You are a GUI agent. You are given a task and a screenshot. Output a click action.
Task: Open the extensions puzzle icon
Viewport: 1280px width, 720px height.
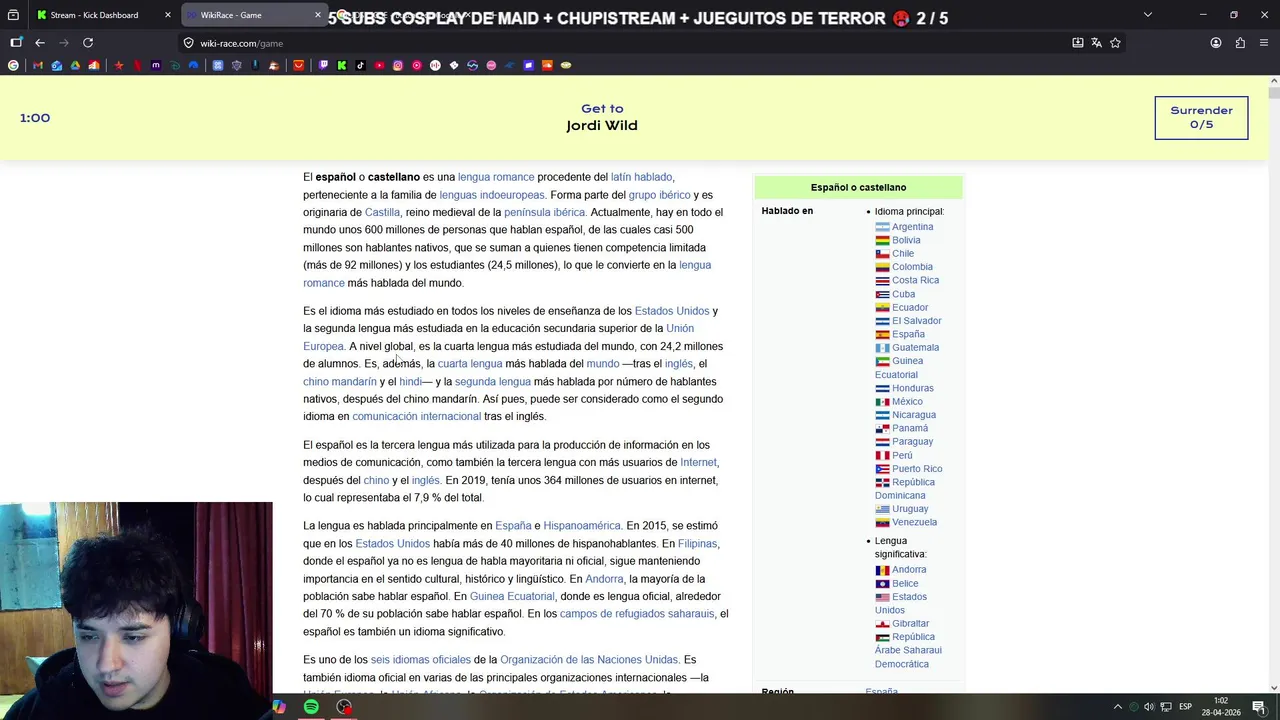click(1240, 43)
